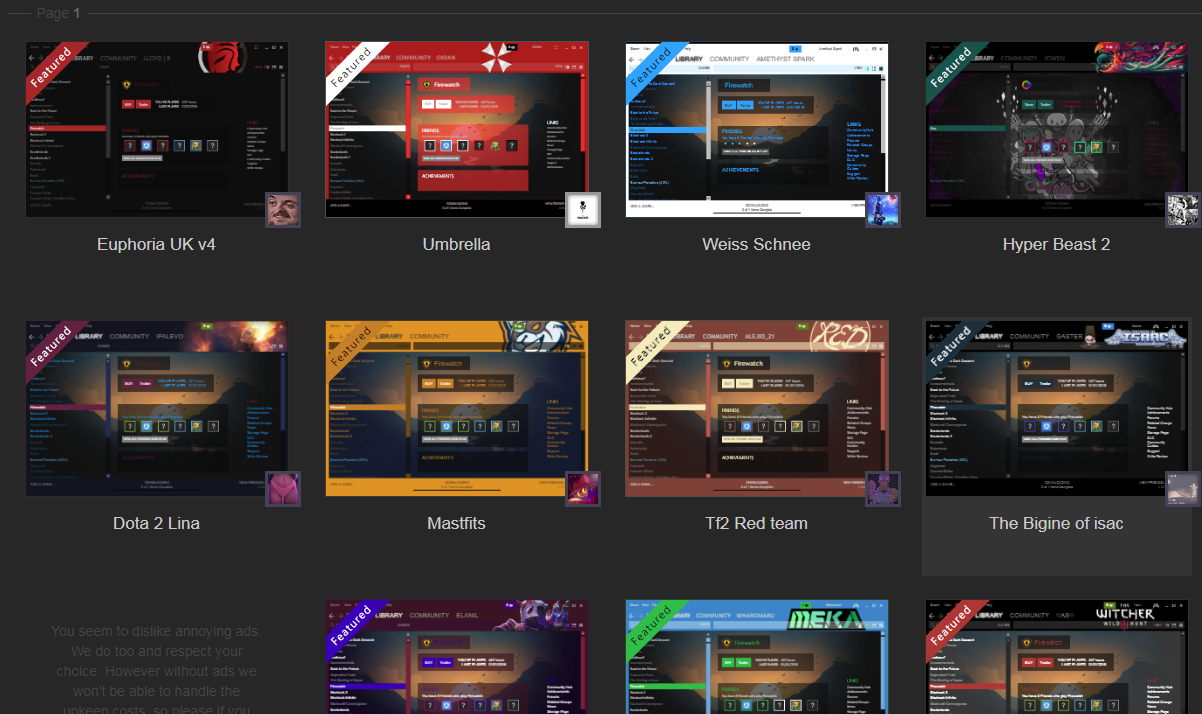1202x714 pixels.
Task: Open the Umbrella skin preview image
Action: tap(457, 129)
